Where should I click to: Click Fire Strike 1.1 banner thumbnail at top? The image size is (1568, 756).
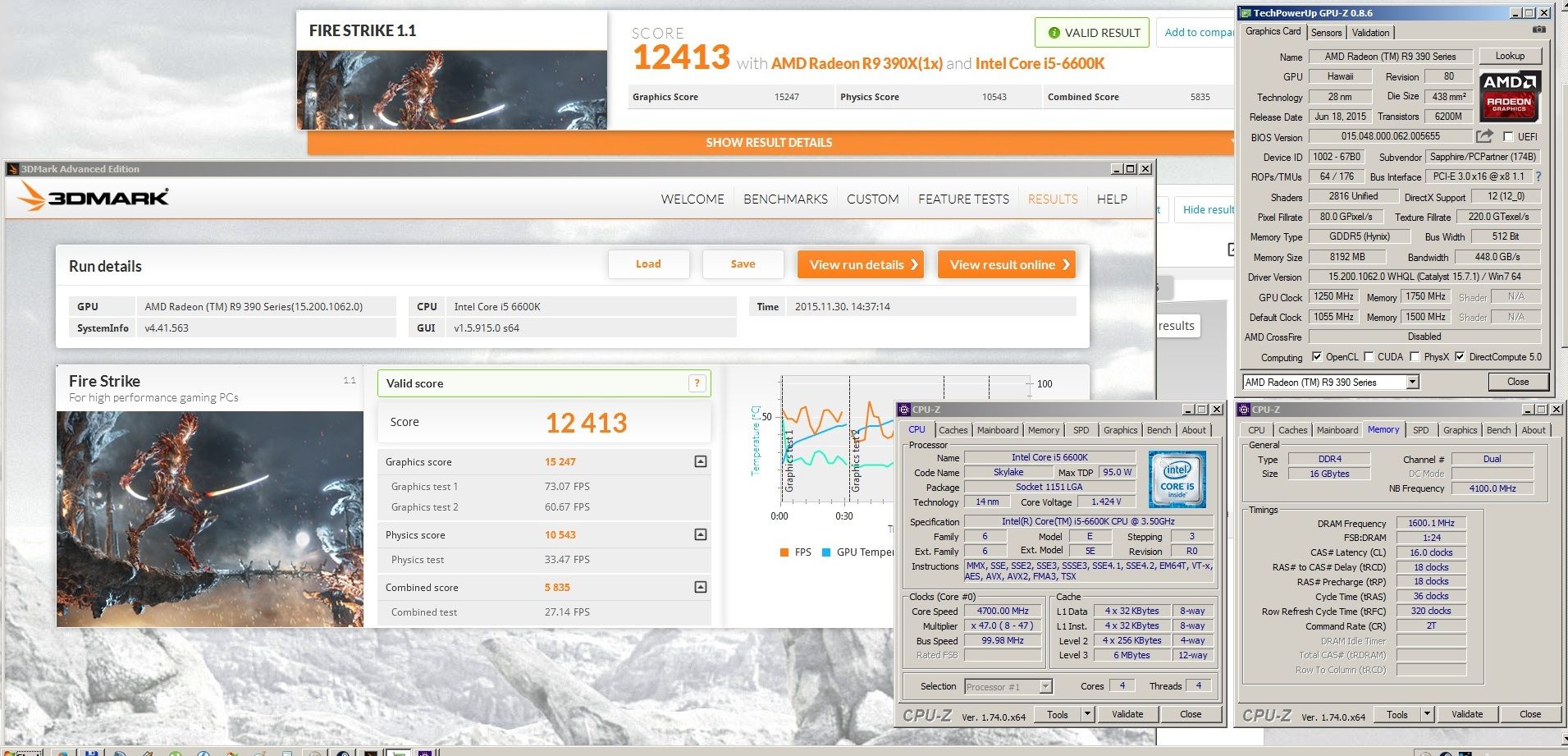coord(452,90)
